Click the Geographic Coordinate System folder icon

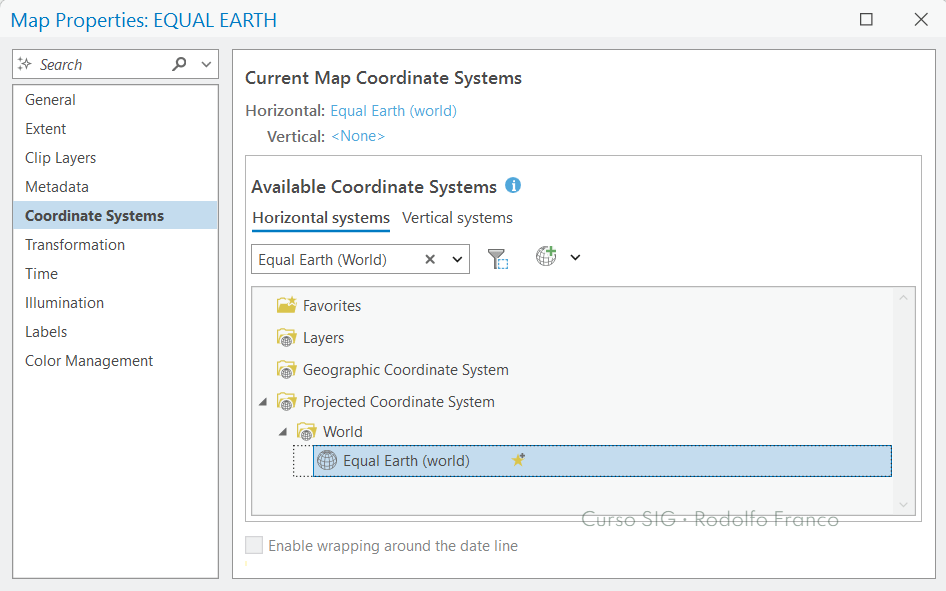(x=287, y=370)
